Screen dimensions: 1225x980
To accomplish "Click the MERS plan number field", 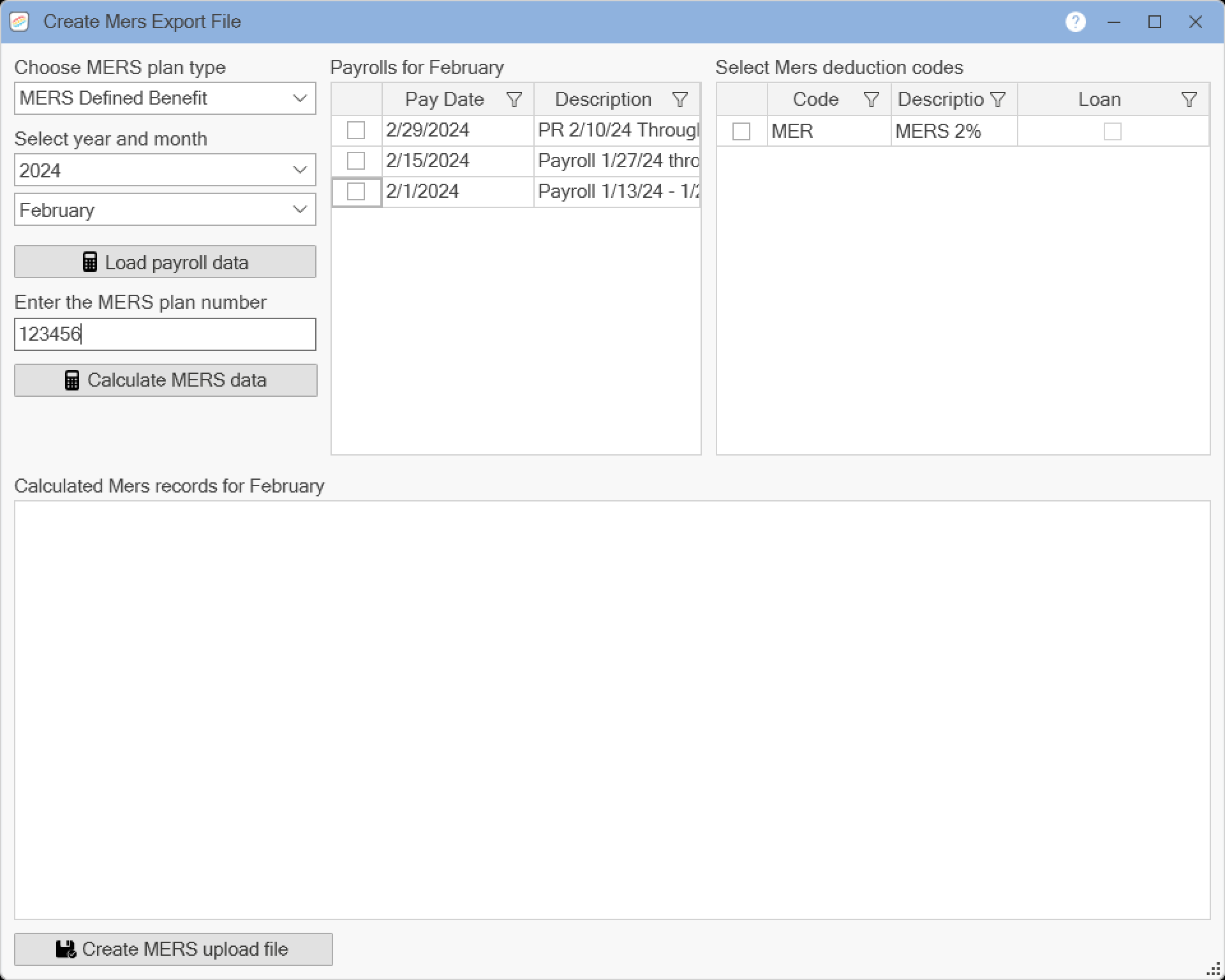I will (165, 334).
